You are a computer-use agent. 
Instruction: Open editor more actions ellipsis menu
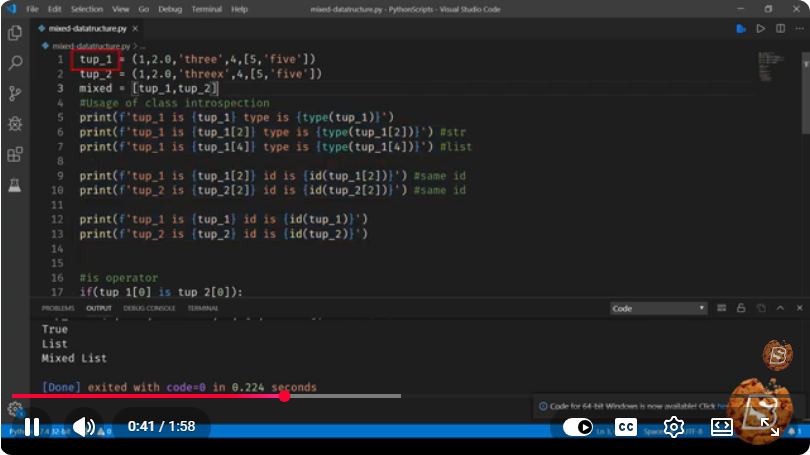[799, 28]
